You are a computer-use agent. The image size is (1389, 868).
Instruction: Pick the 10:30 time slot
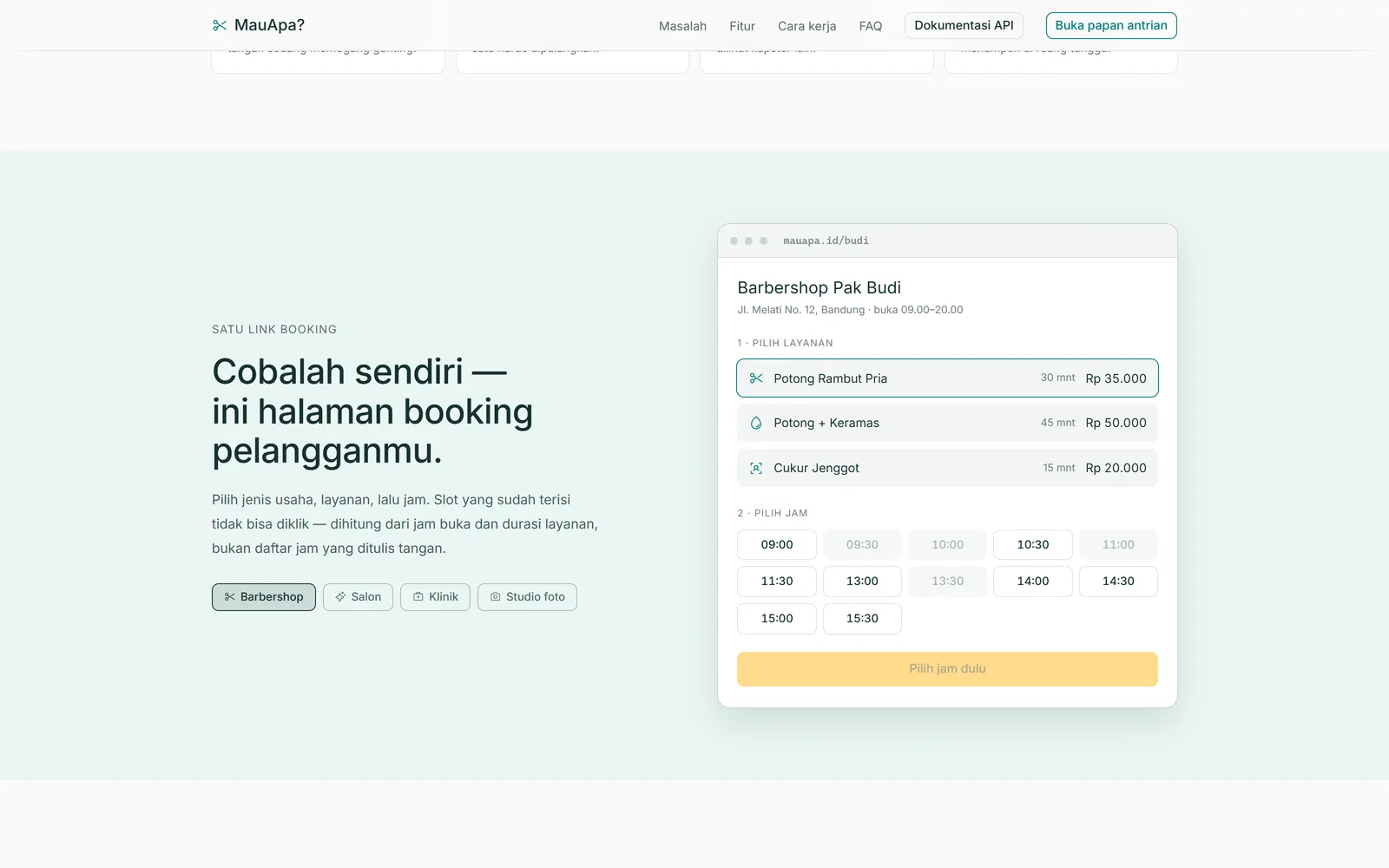point(1033,545)
